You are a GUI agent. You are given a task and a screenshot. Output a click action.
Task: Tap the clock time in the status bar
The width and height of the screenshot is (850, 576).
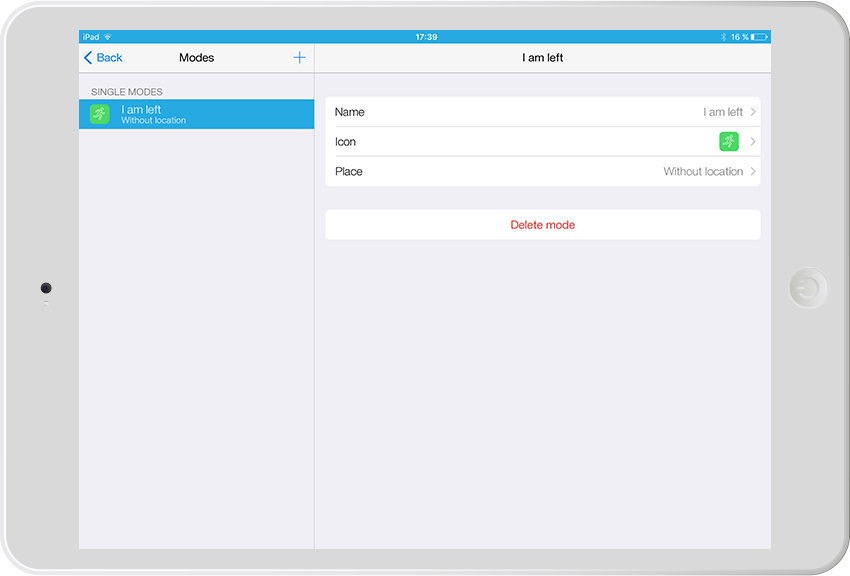point(426,37)
